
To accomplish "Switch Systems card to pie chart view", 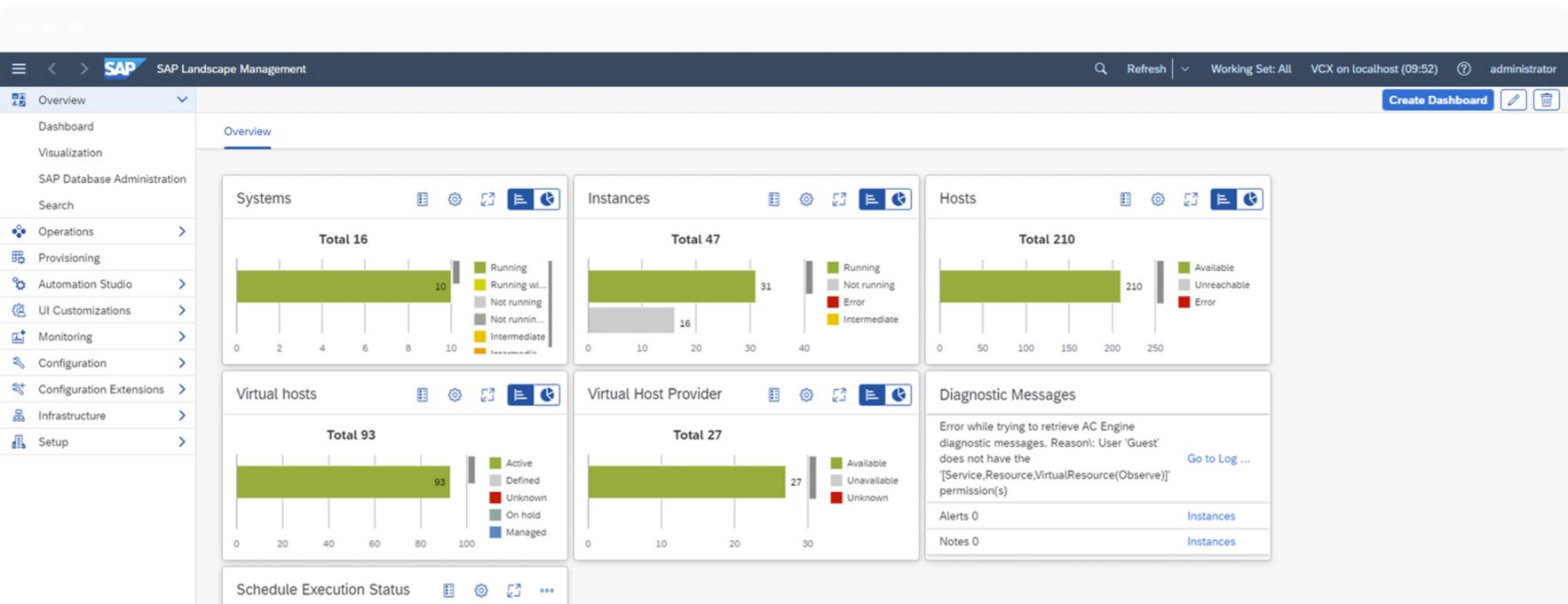I will click(547, 199).
